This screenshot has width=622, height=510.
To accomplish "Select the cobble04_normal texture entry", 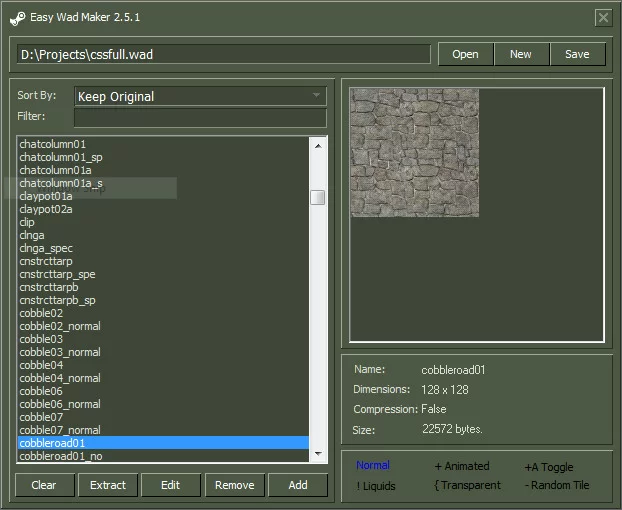I will [x=60, y=378].
